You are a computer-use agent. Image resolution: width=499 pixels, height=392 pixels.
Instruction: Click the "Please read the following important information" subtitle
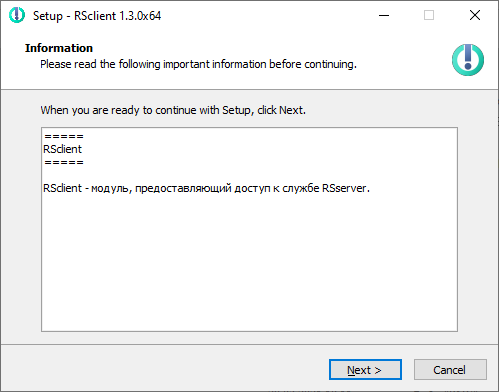198,64
